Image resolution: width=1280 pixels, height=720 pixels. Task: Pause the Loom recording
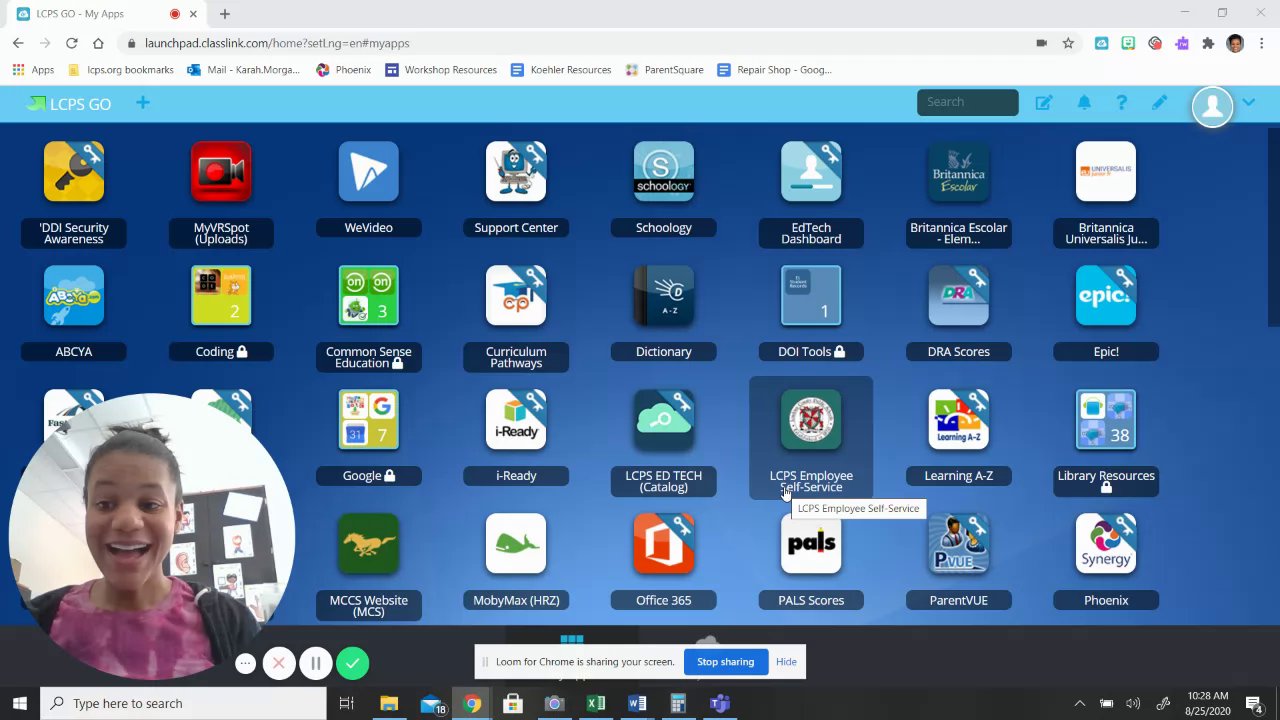(x=316, y=663)
